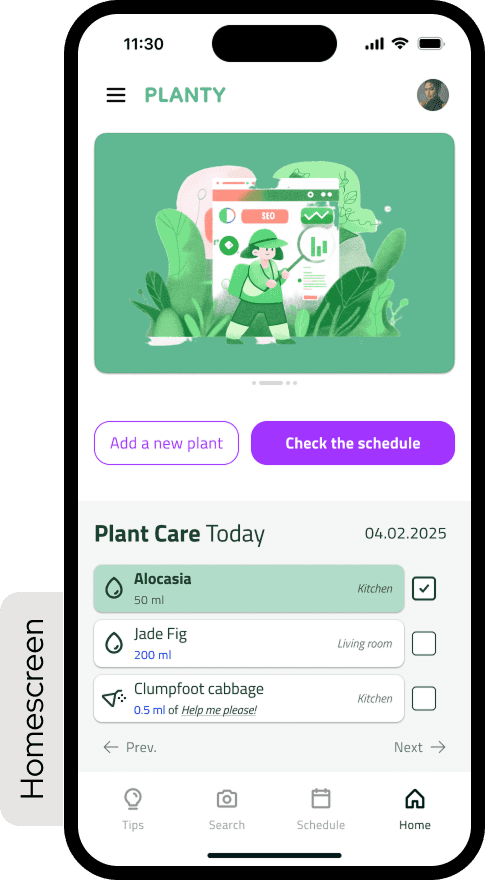Tap the Tips lightbulb icon
485x880 pixels.
[x=133, y=799]
